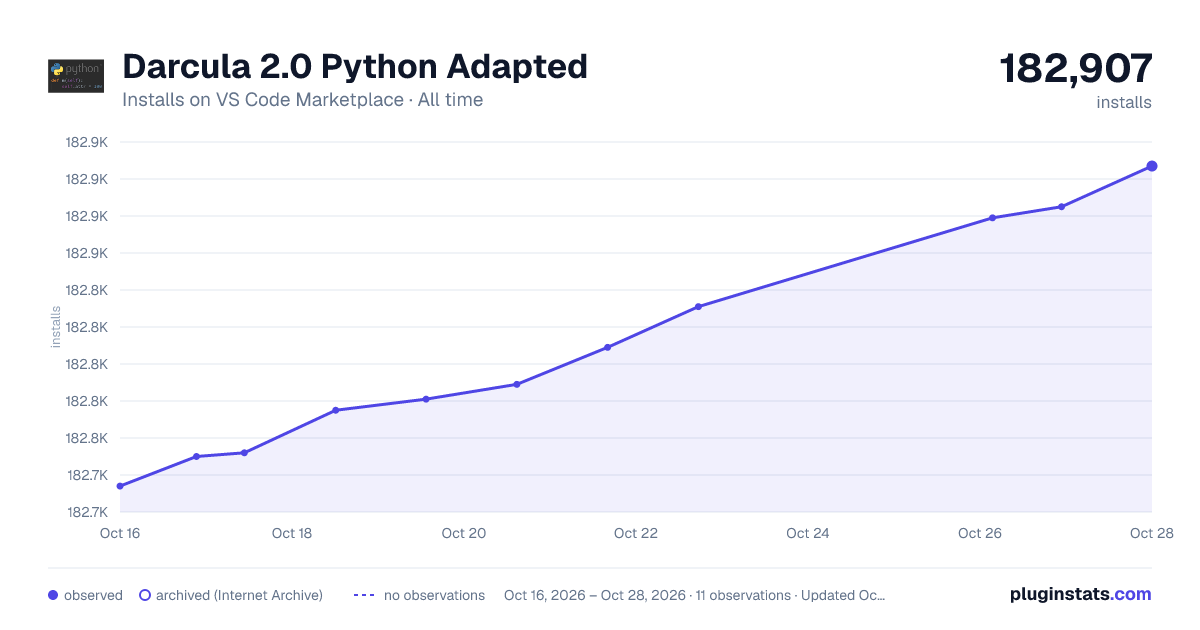Select the final large Oct 28 data point
Screen dimensions: 1200x630
pyautogui.click(x=1152, y=166)
